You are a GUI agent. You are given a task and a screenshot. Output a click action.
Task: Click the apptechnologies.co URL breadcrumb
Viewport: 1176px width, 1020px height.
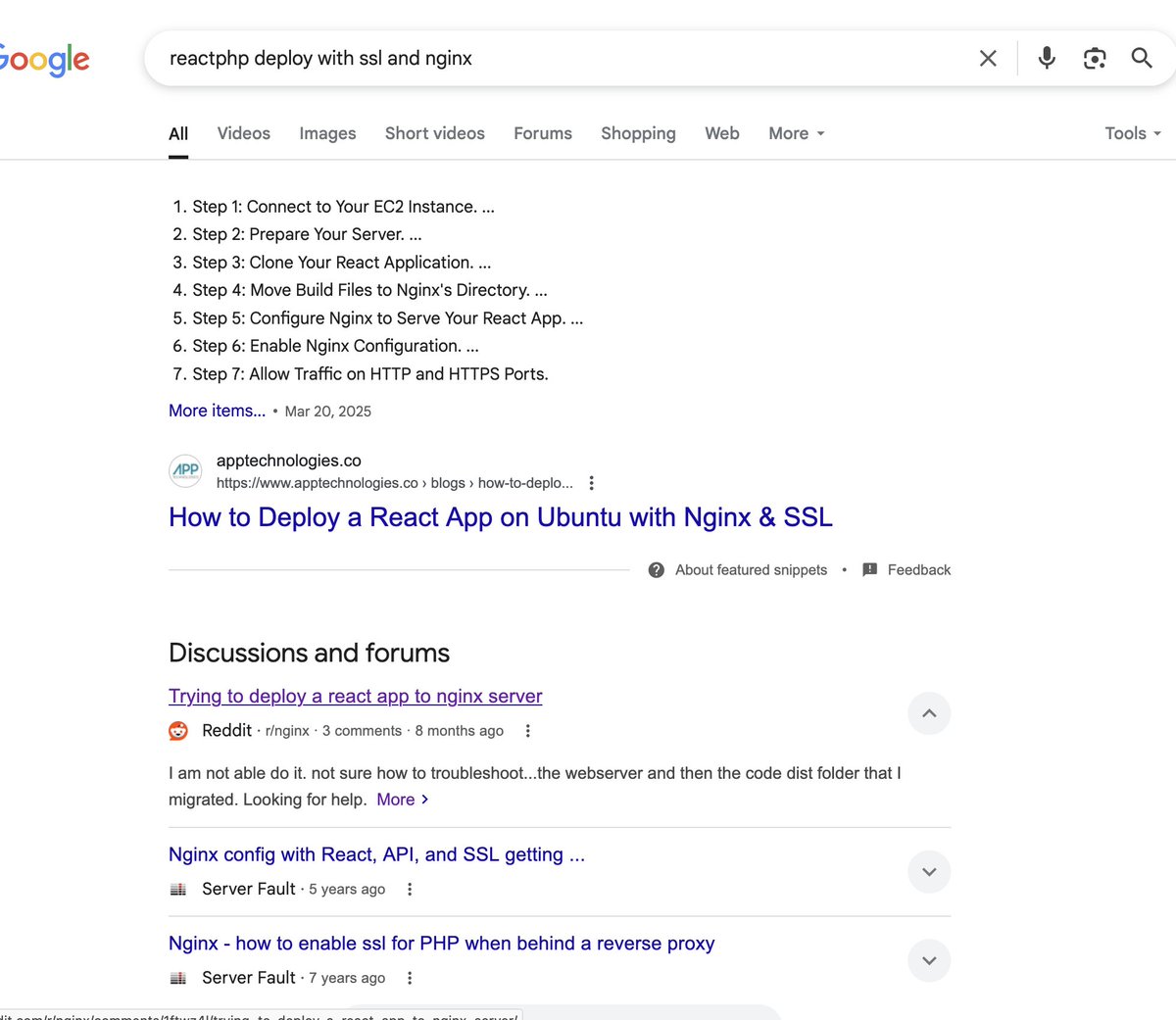pos(395,483)
